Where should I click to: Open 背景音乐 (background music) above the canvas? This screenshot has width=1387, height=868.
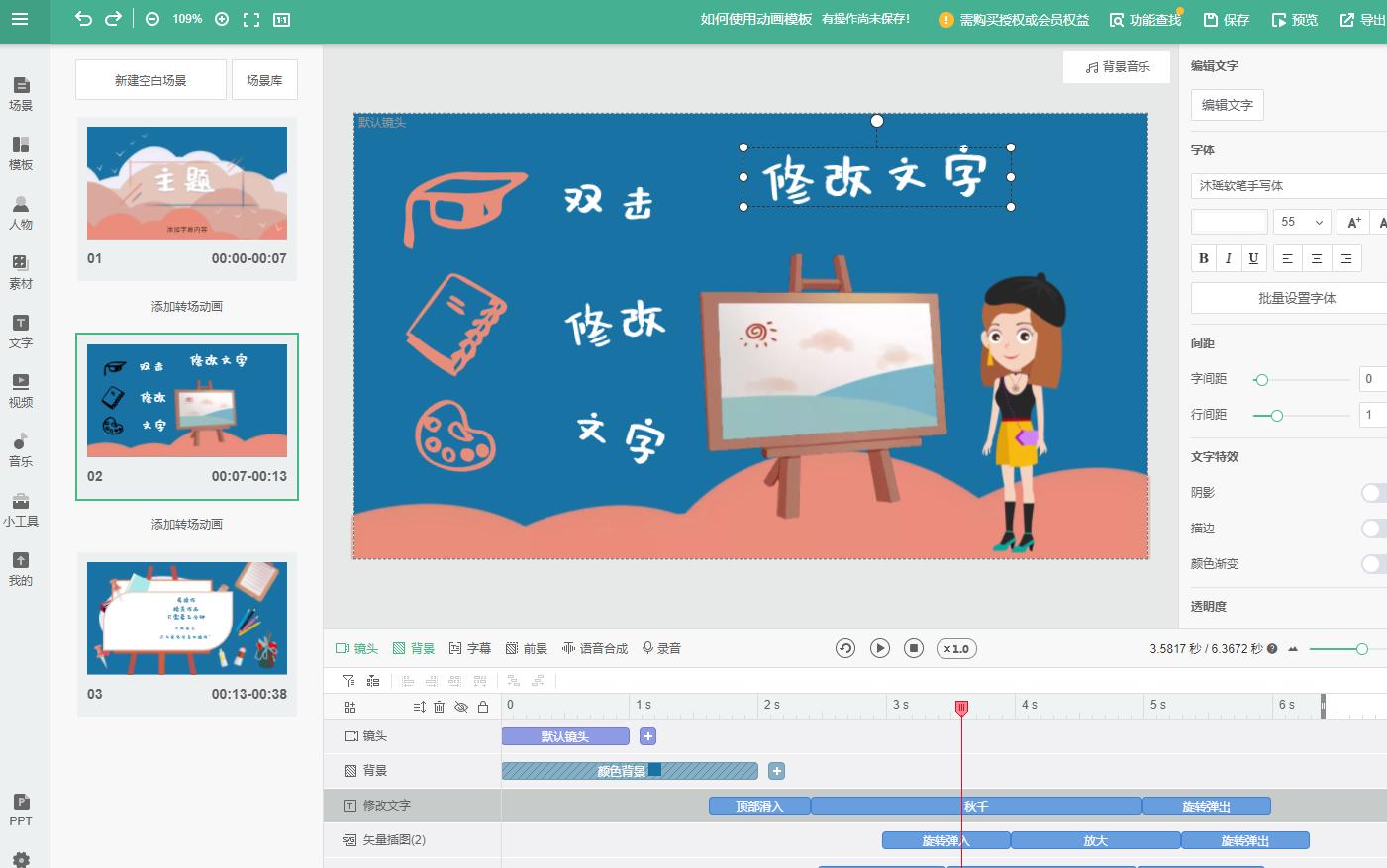coord(1117,67)
